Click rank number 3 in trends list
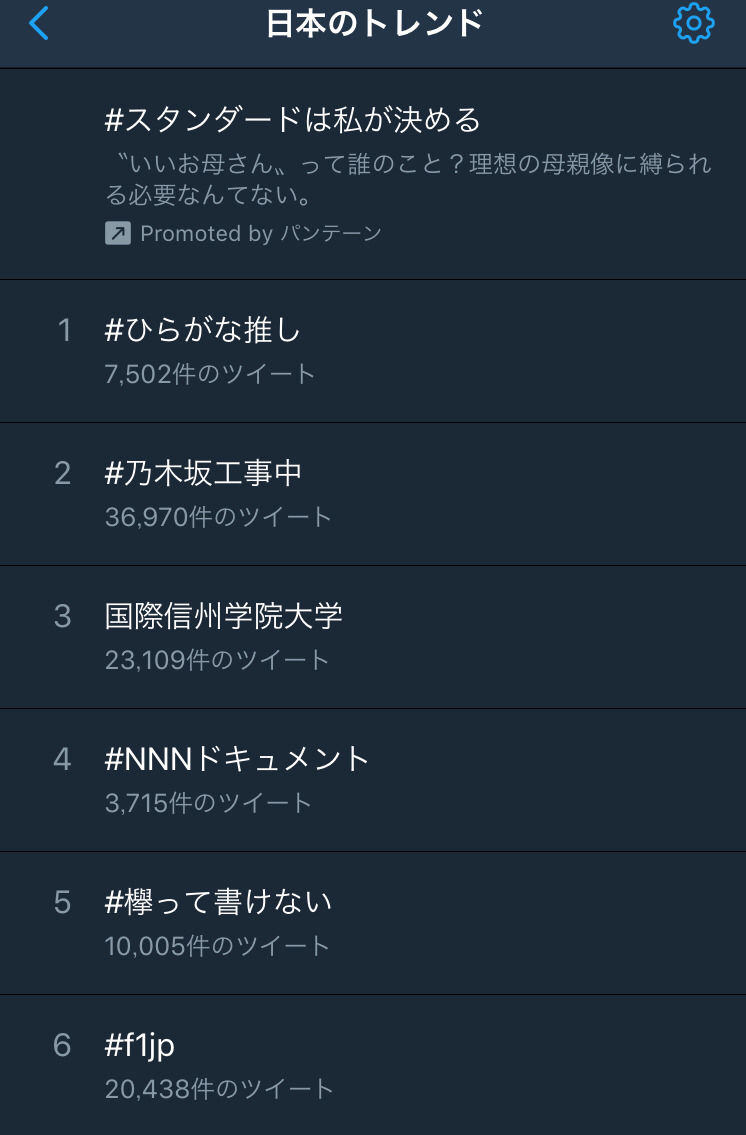Screen dimensions: 746x1135 63,616
